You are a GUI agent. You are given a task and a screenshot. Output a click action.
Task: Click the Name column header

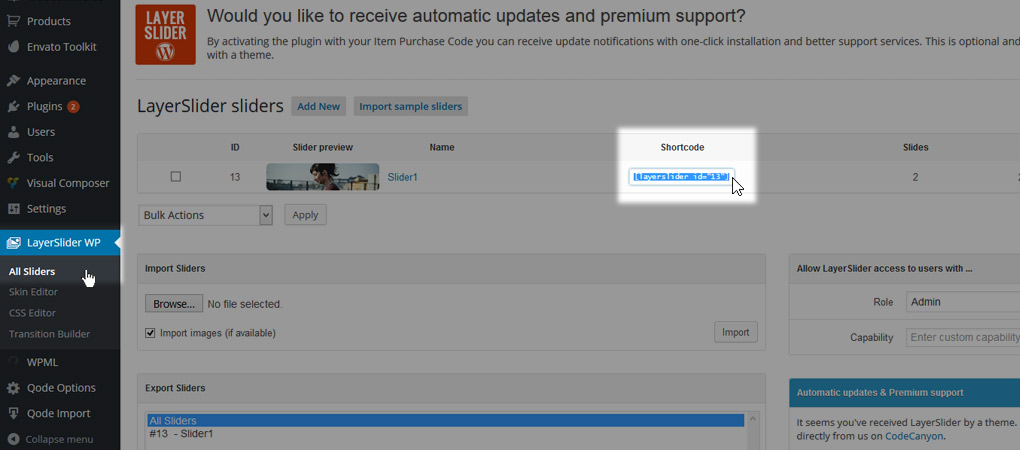coord(442,148)
